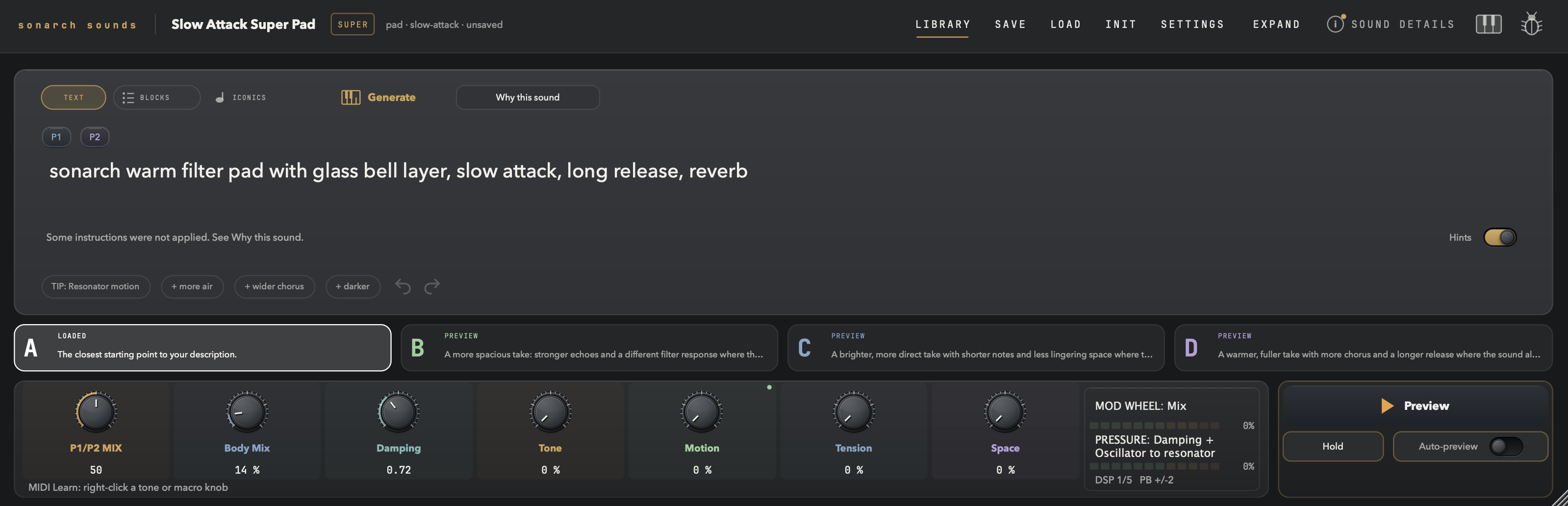1568x506 pixels.
Task: Click the Space knob
Action: click(1005, 412)
